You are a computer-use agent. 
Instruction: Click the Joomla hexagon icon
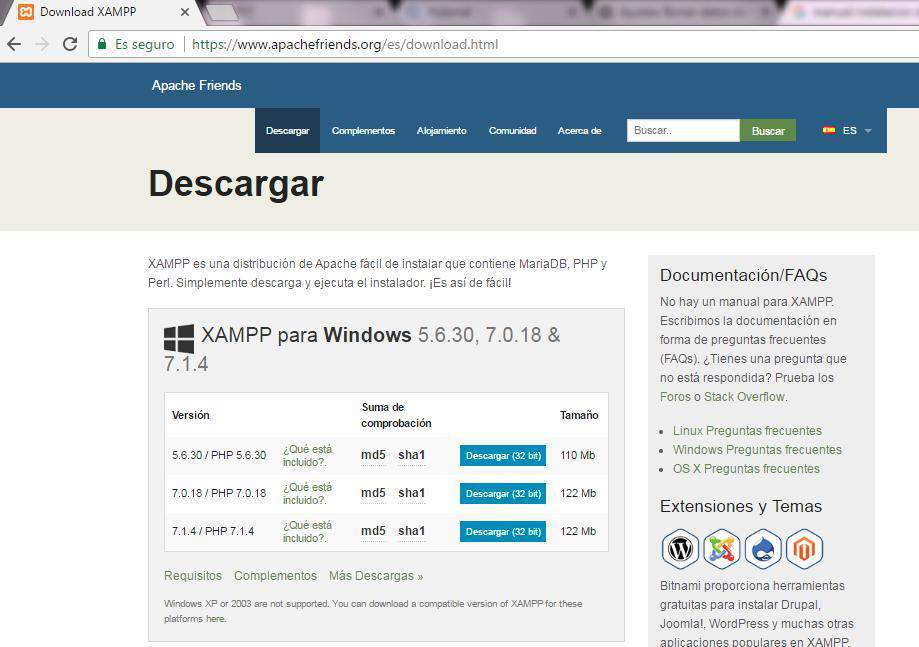click(x=721, y=549)
